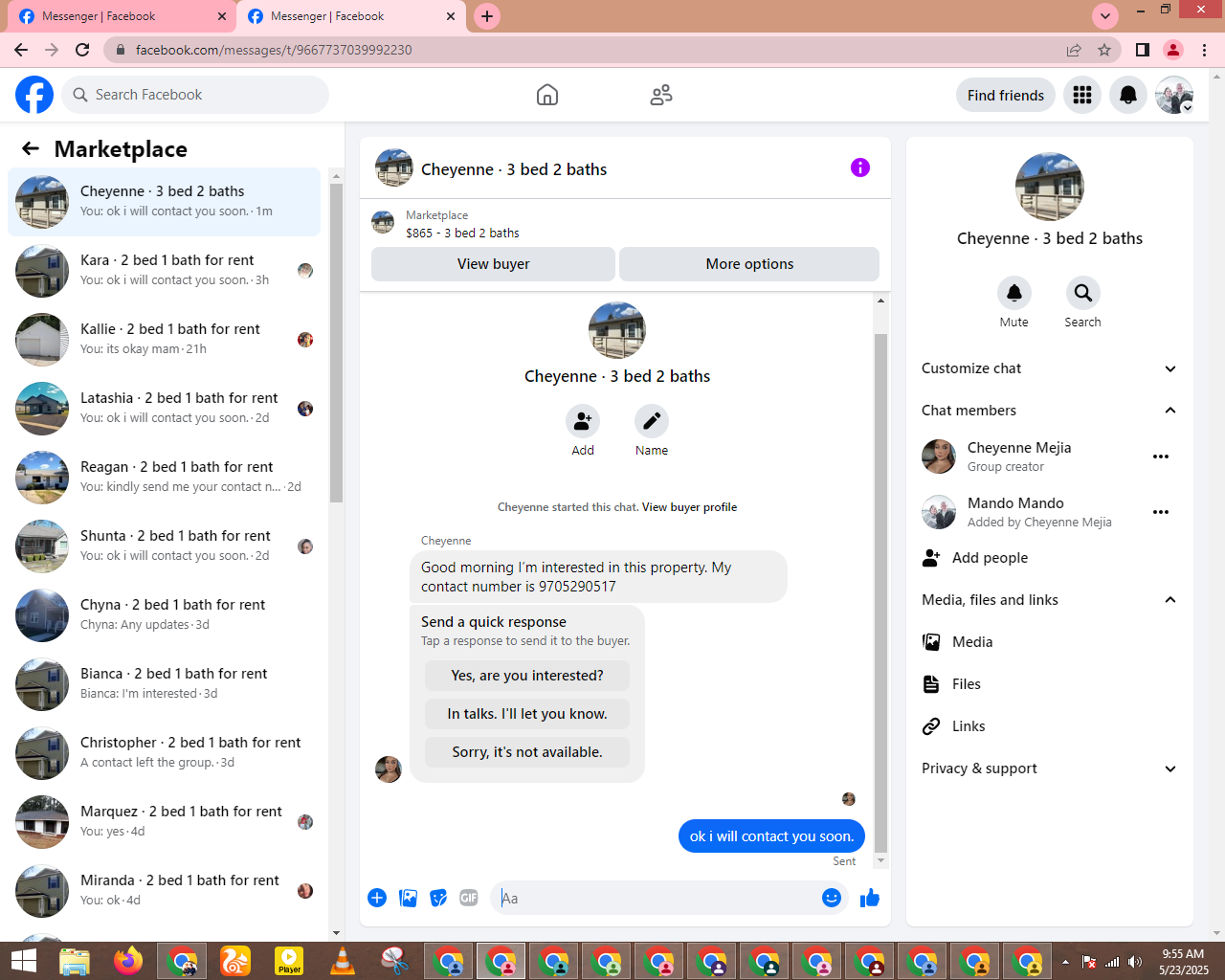Open File Explorer from the taskbar

(75, 961)
